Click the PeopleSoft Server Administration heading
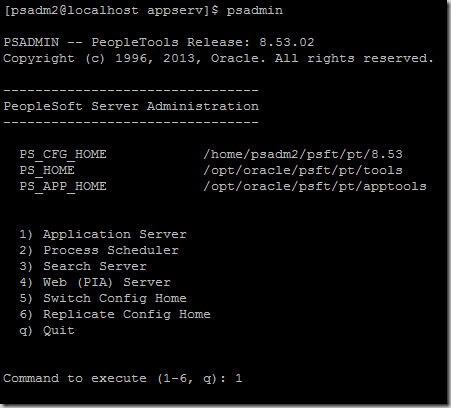Viewport: 451px width, 408px height. coord(131,107)
